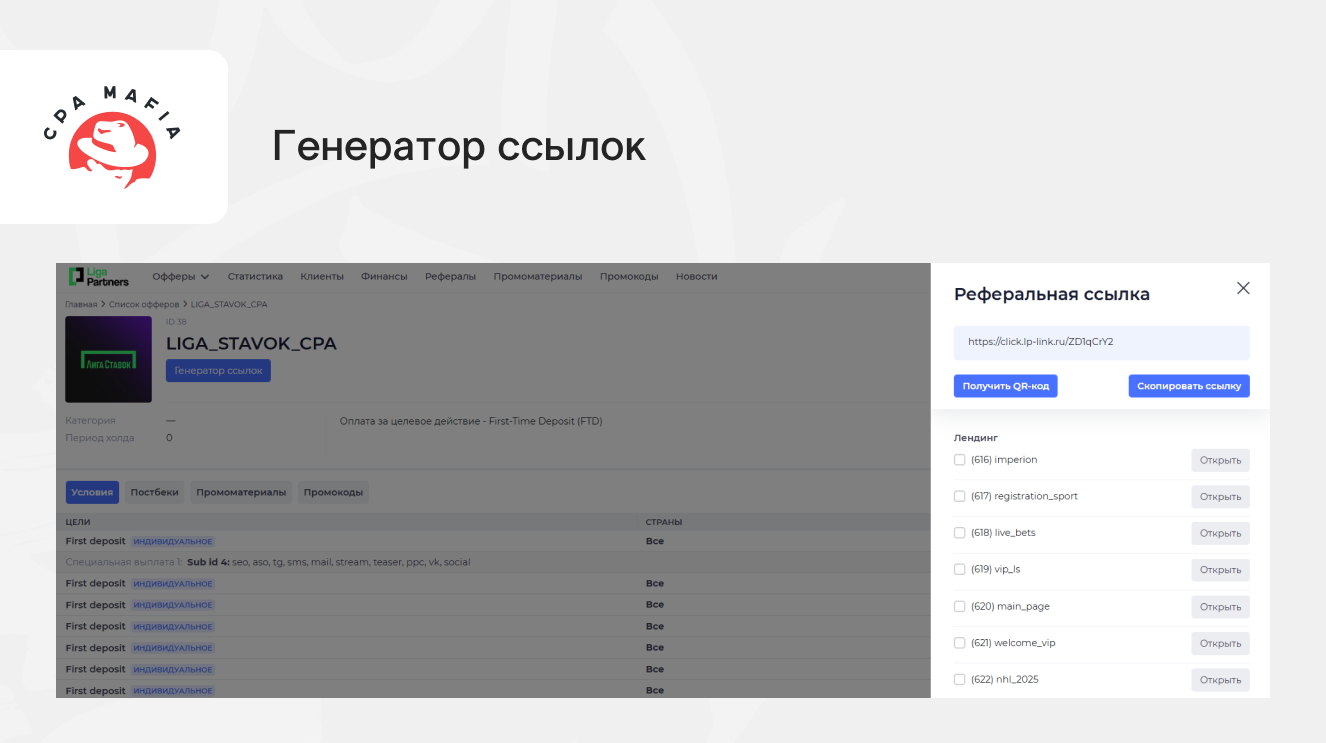Click the CPA Mafia logo
This screenshot has width=1326, height=743.
tap(113, 137)
